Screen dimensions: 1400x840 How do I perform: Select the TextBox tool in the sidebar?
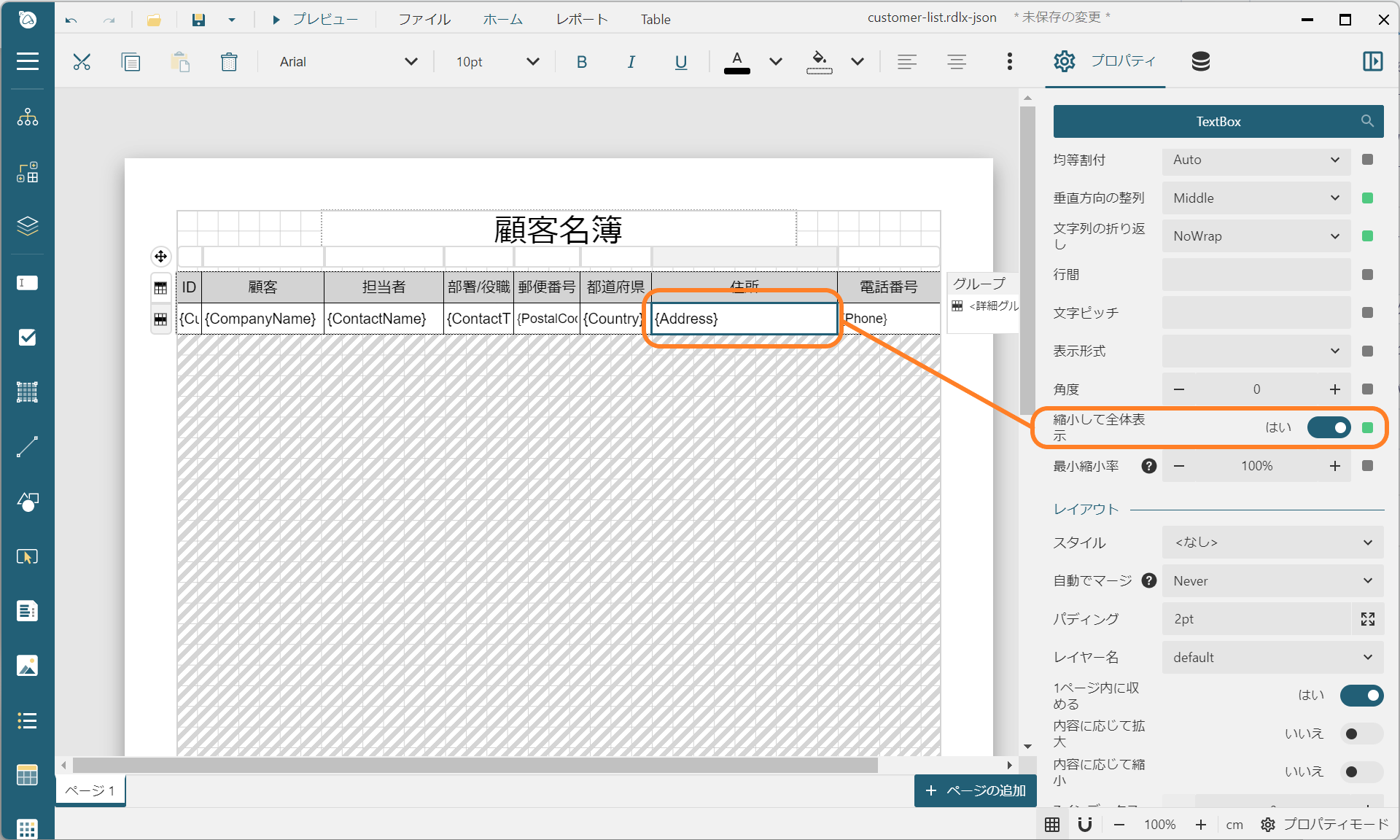[27, 283]
